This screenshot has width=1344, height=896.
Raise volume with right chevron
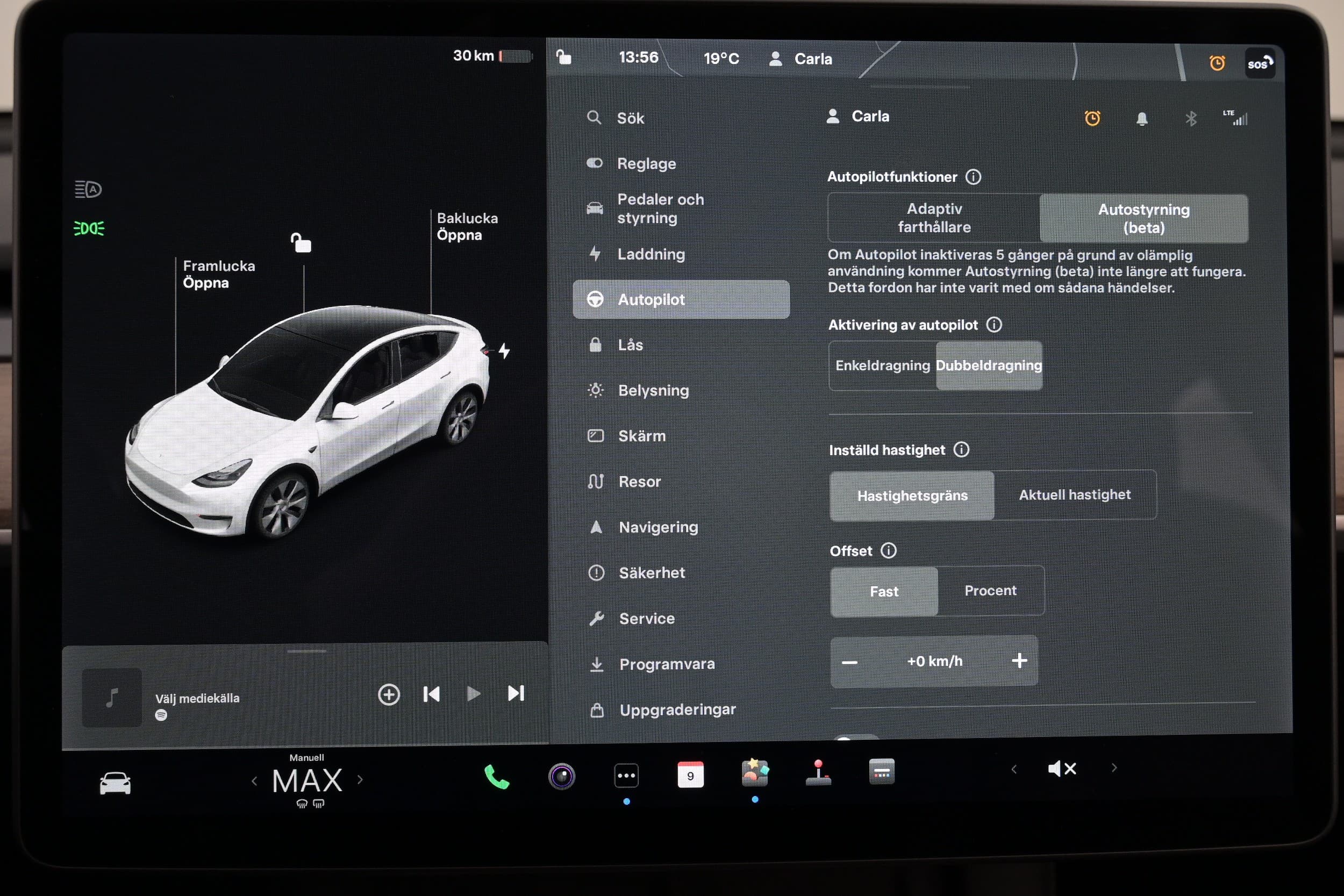1114,768
